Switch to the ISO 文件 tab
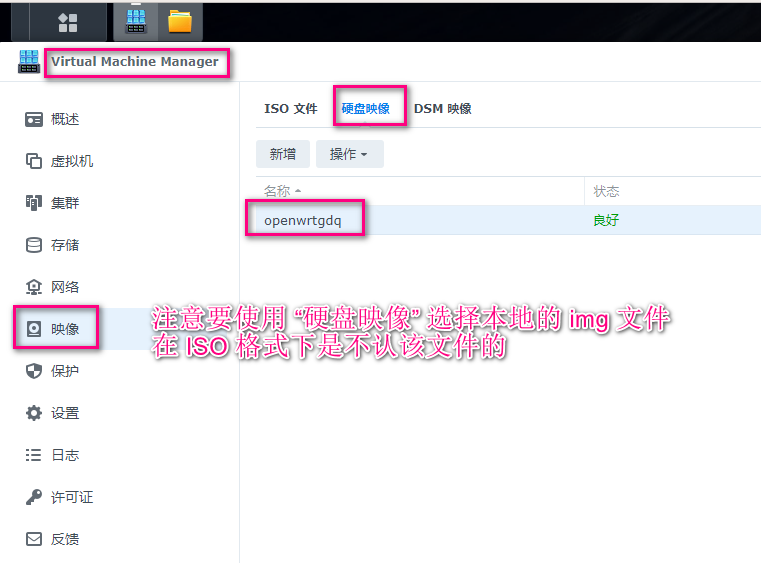761x563 pixels. pos(291,109)
